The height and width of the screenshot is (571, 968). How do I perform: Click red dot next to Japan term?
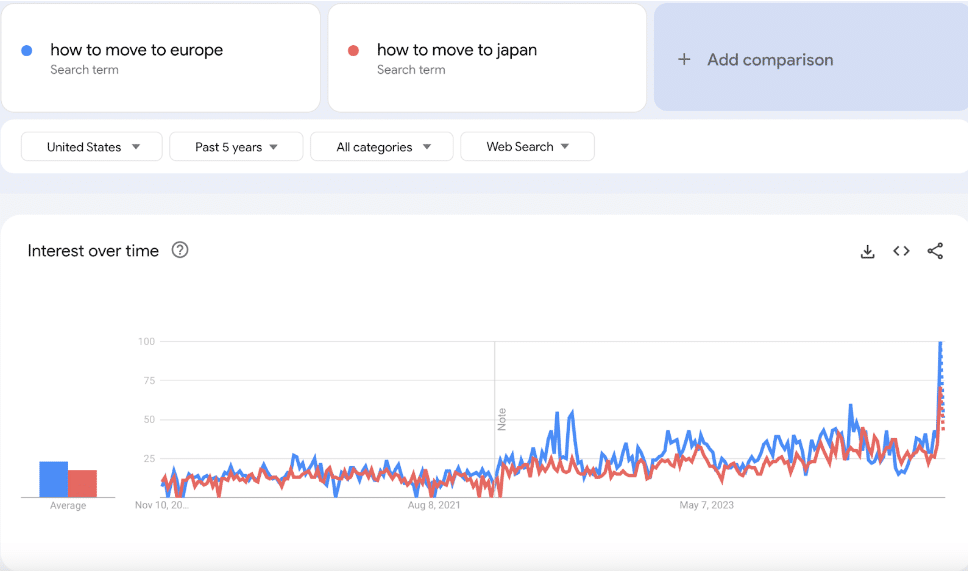click(353, 51)
